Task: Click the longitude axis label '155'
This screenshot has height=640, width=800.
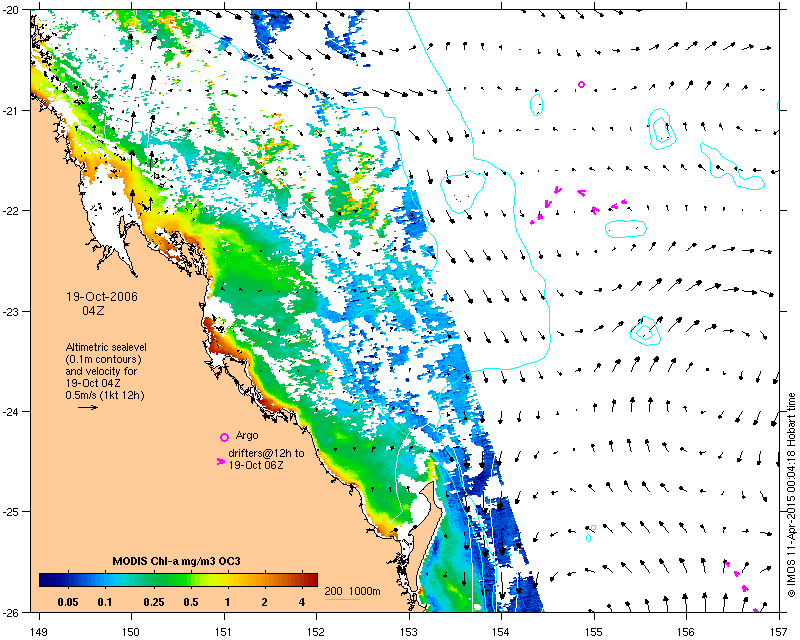Action: tap(594, 632)
